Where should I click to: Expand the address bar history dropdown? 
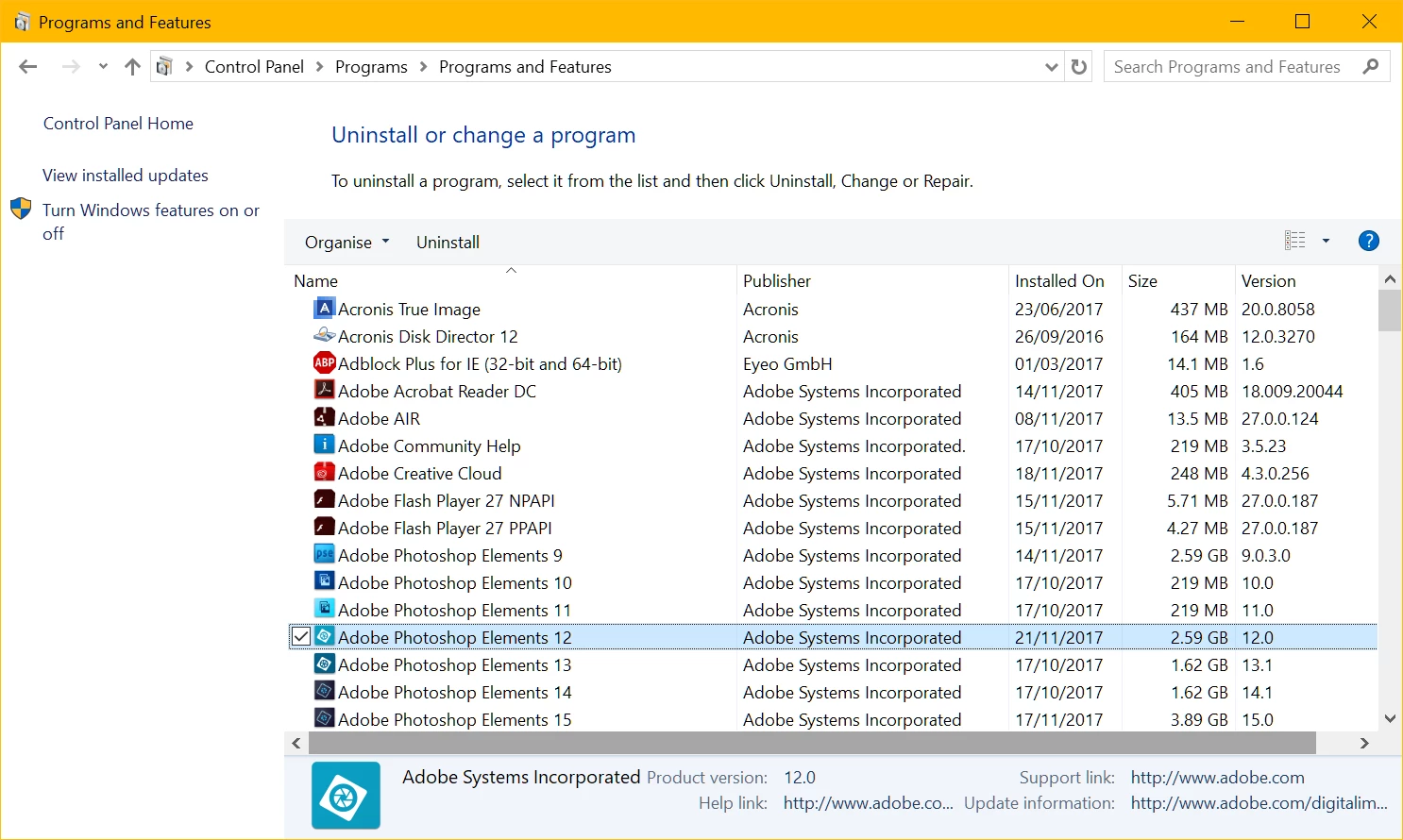[1051, 67]
